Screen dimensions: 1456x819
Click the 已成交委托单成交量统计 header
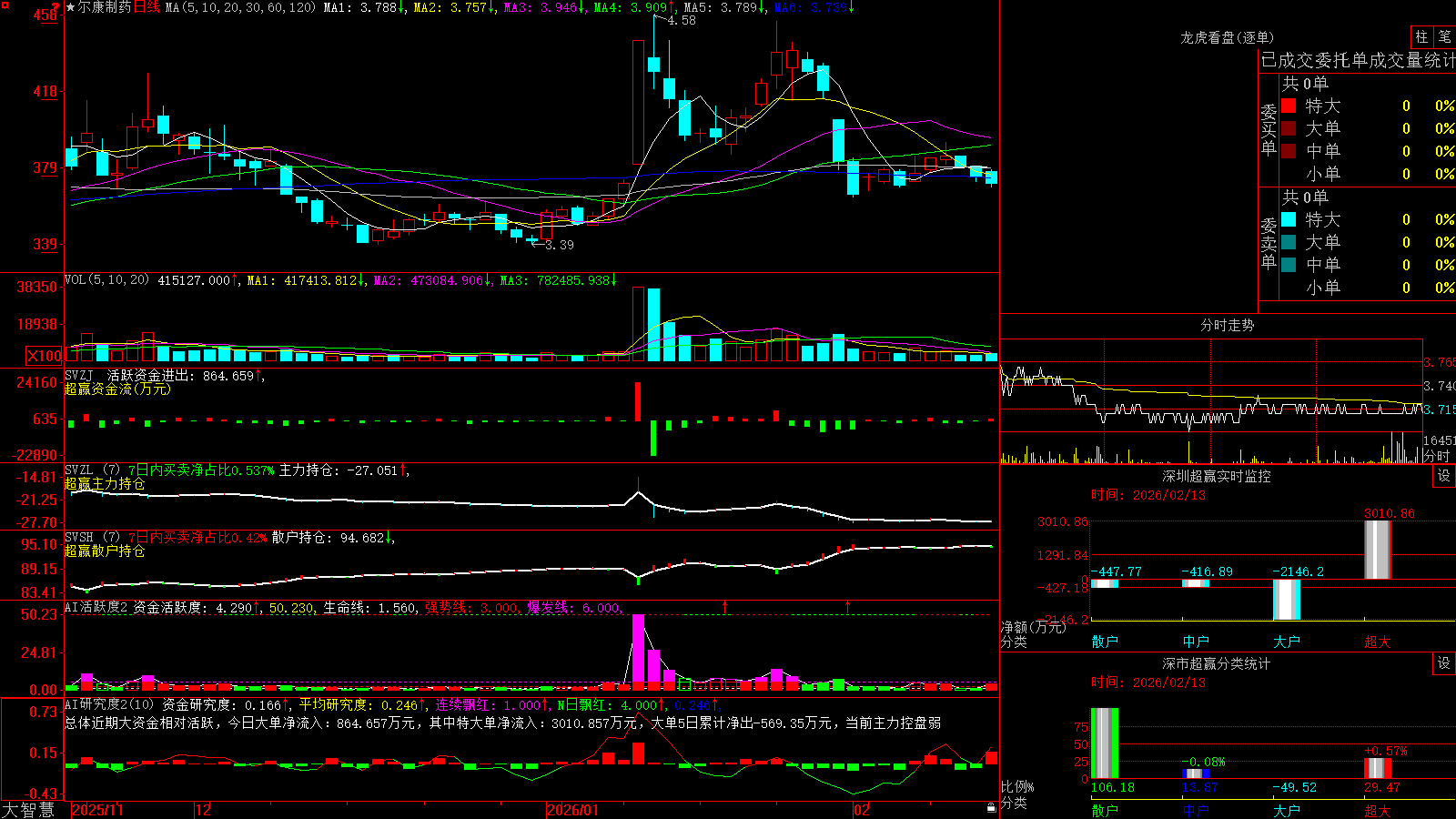(1358, 60)
